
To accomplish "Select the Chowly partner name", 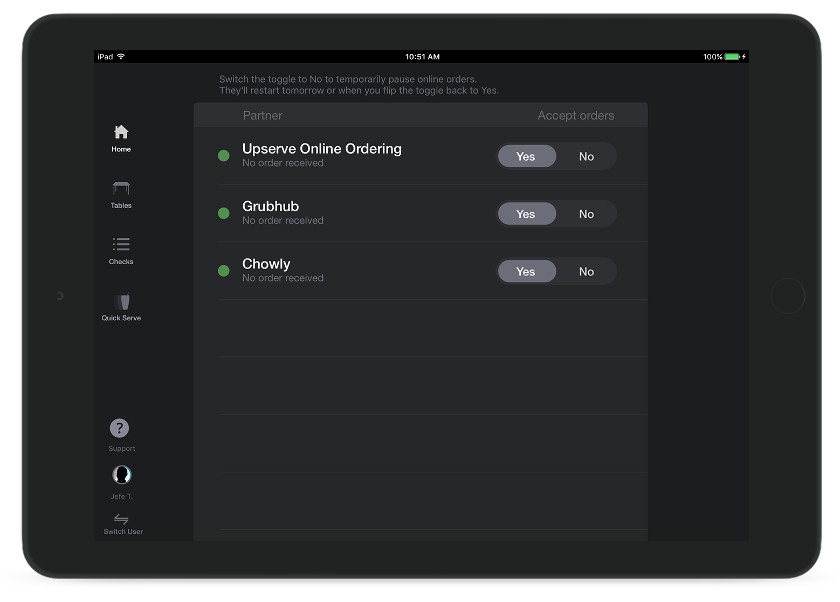I will tap(266, 264).
